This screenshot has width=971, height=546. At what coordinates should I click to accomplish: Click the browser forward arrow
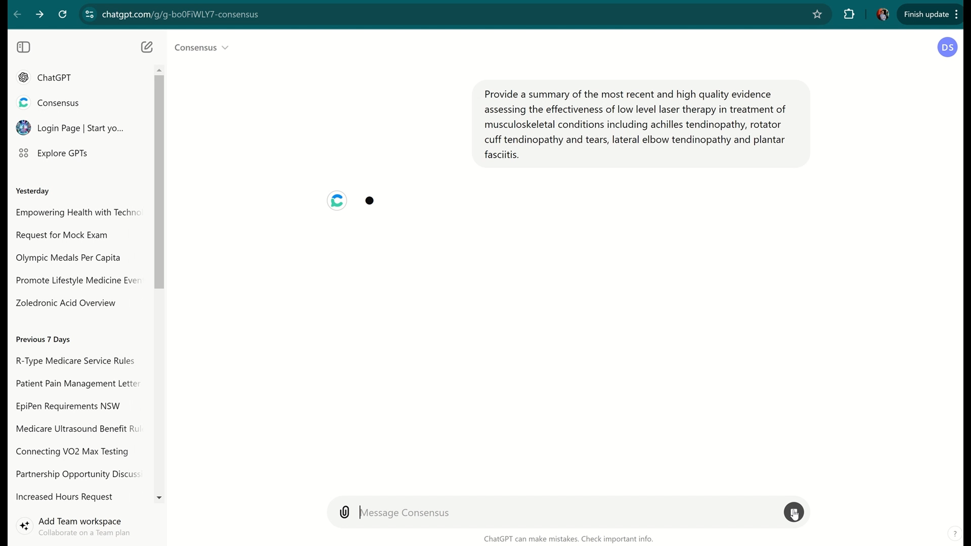(x=40, y=14)
